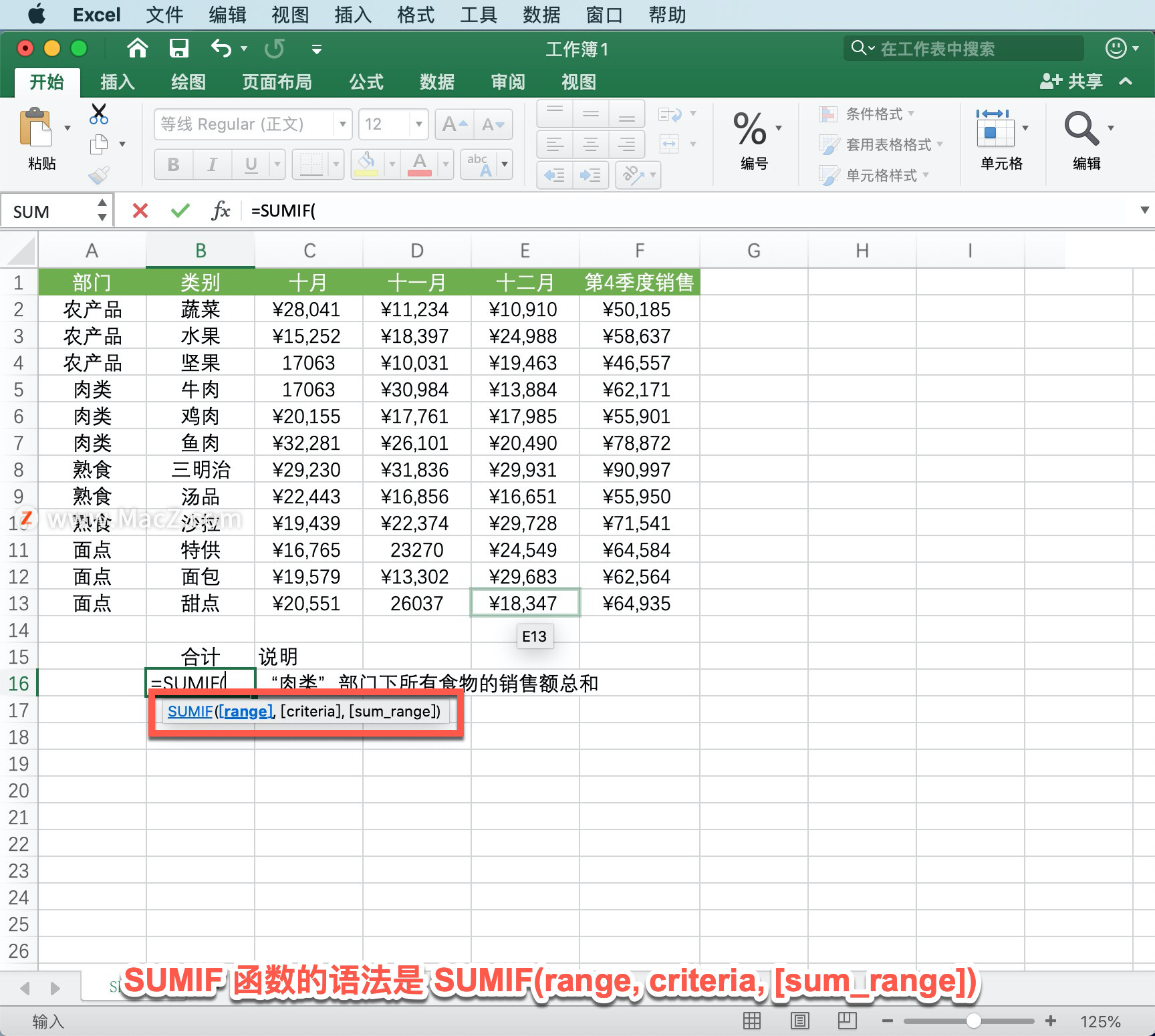Click the 共享 share button
The height and width of the screenshot is (1036, 1155).
[x=1071, y=82]
